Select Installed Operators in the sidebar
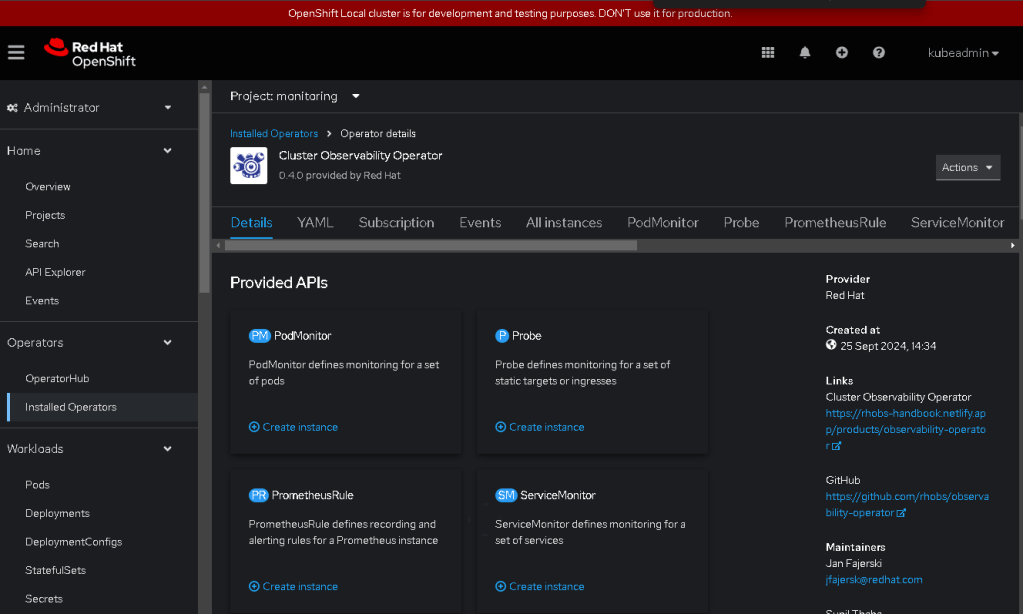1023x614 pixels. coord(99,407)
